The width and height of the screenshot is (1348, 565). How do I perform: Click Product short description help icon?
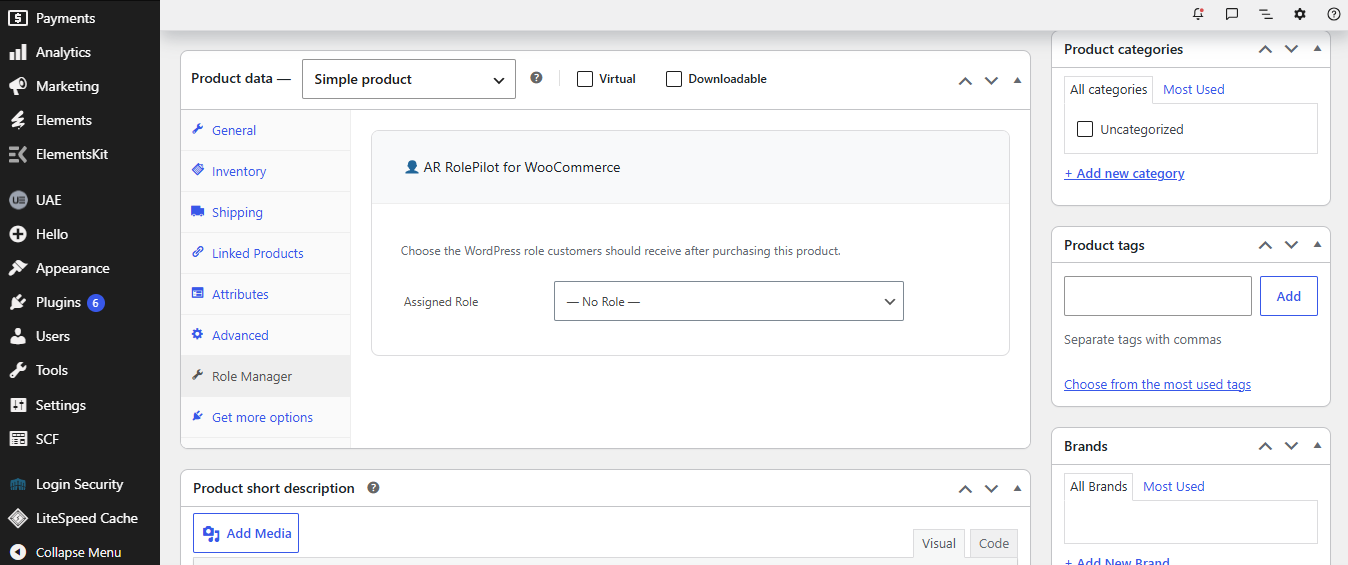(373, 488)
